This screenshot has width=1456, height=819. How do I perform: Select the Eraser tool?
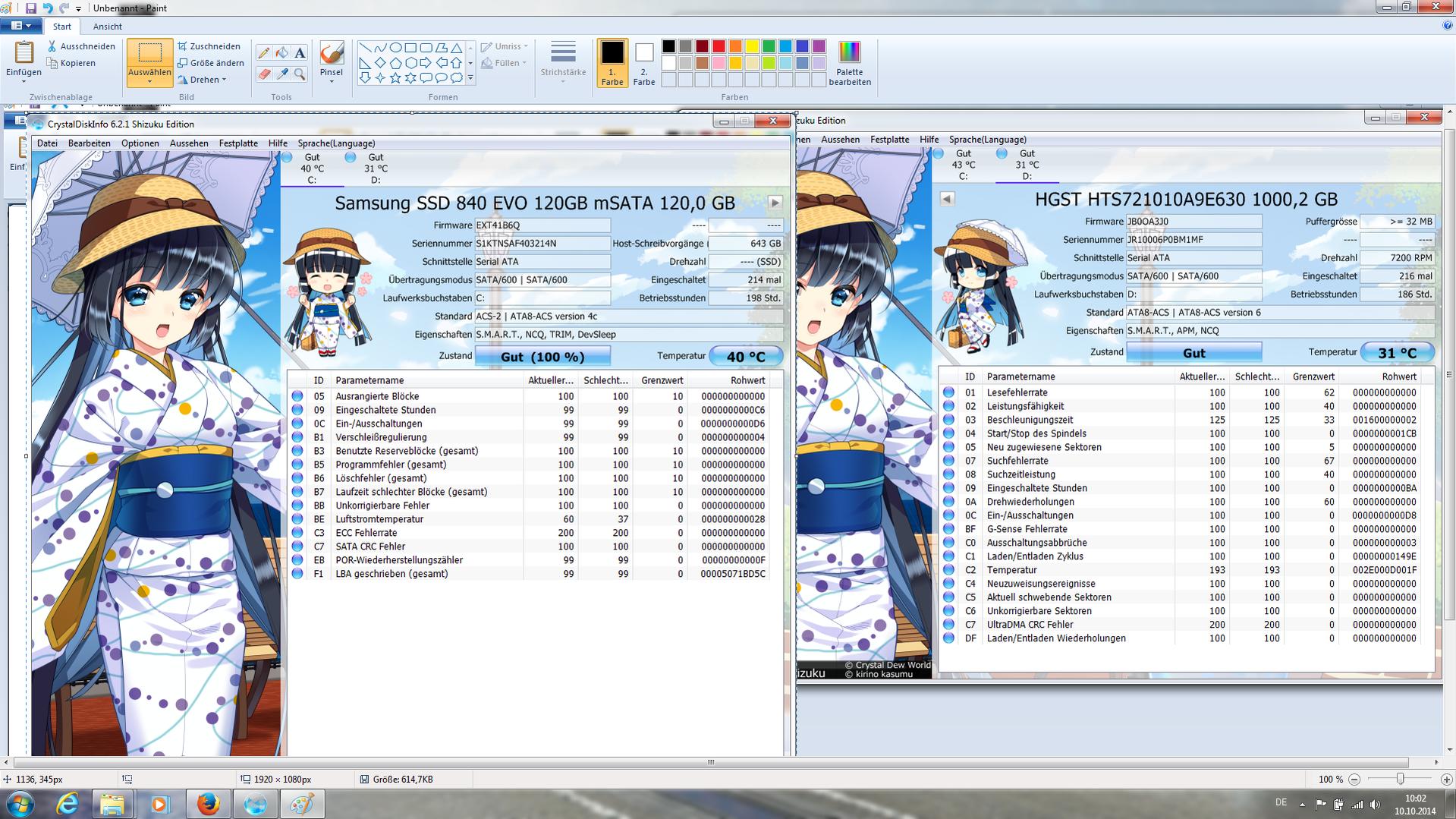pyautogui.click(x=263, y=74)
